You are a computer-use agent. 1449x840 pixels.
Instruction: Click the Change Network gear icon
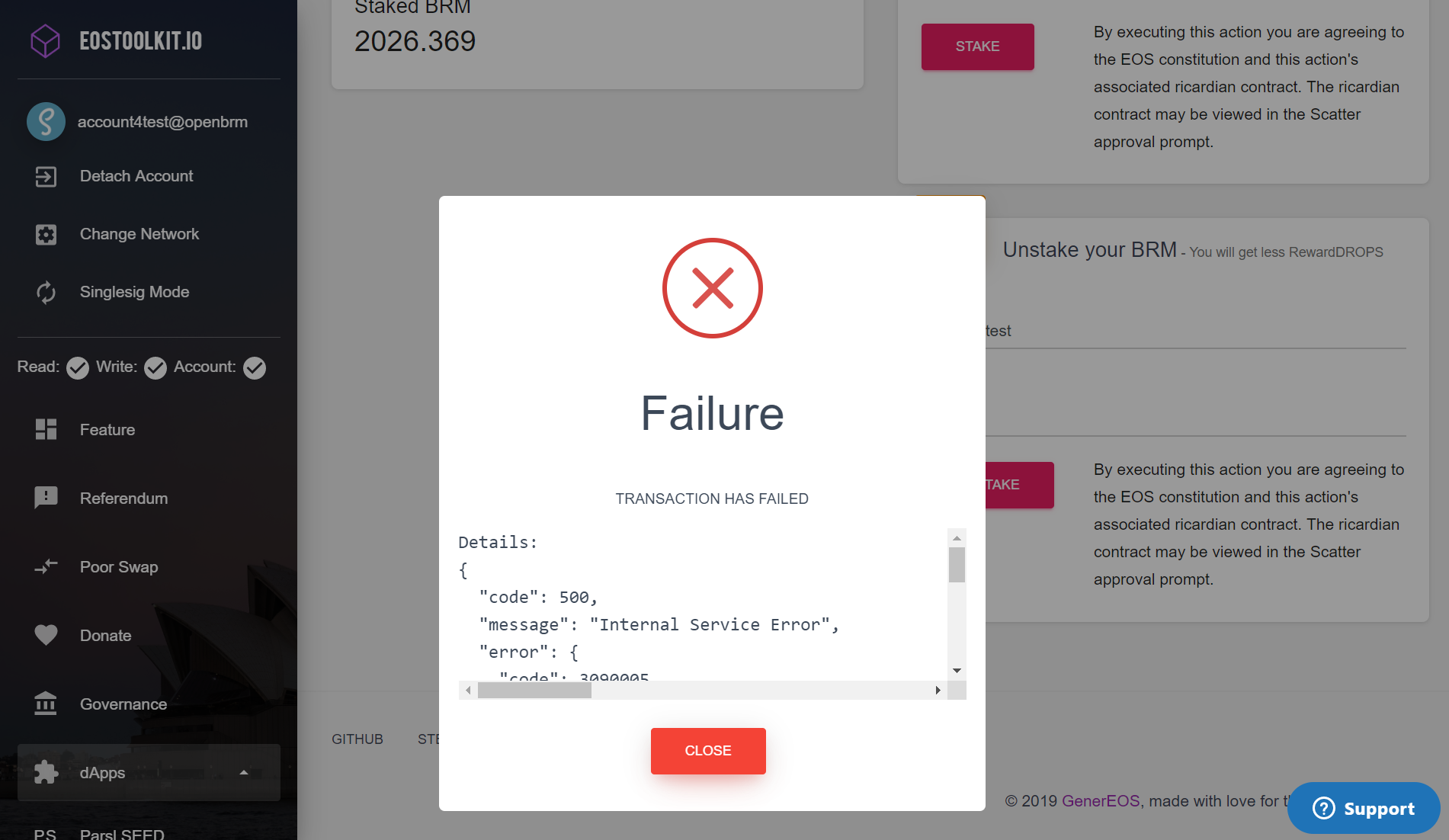46,235
